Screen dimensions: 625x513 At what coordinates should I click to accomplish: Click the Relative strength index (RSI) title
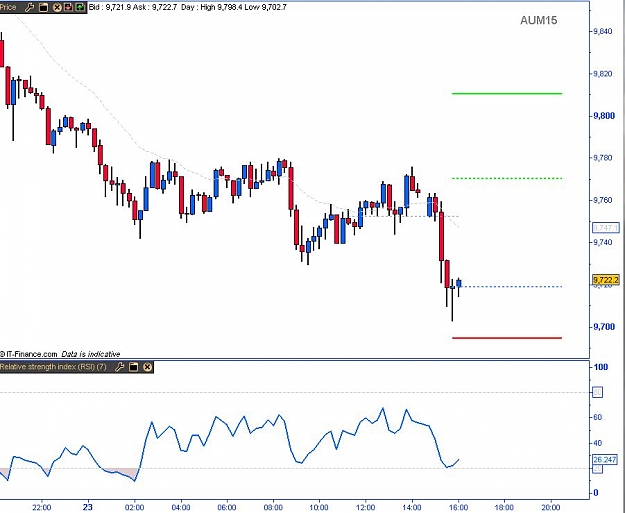[x=53, y=367]
